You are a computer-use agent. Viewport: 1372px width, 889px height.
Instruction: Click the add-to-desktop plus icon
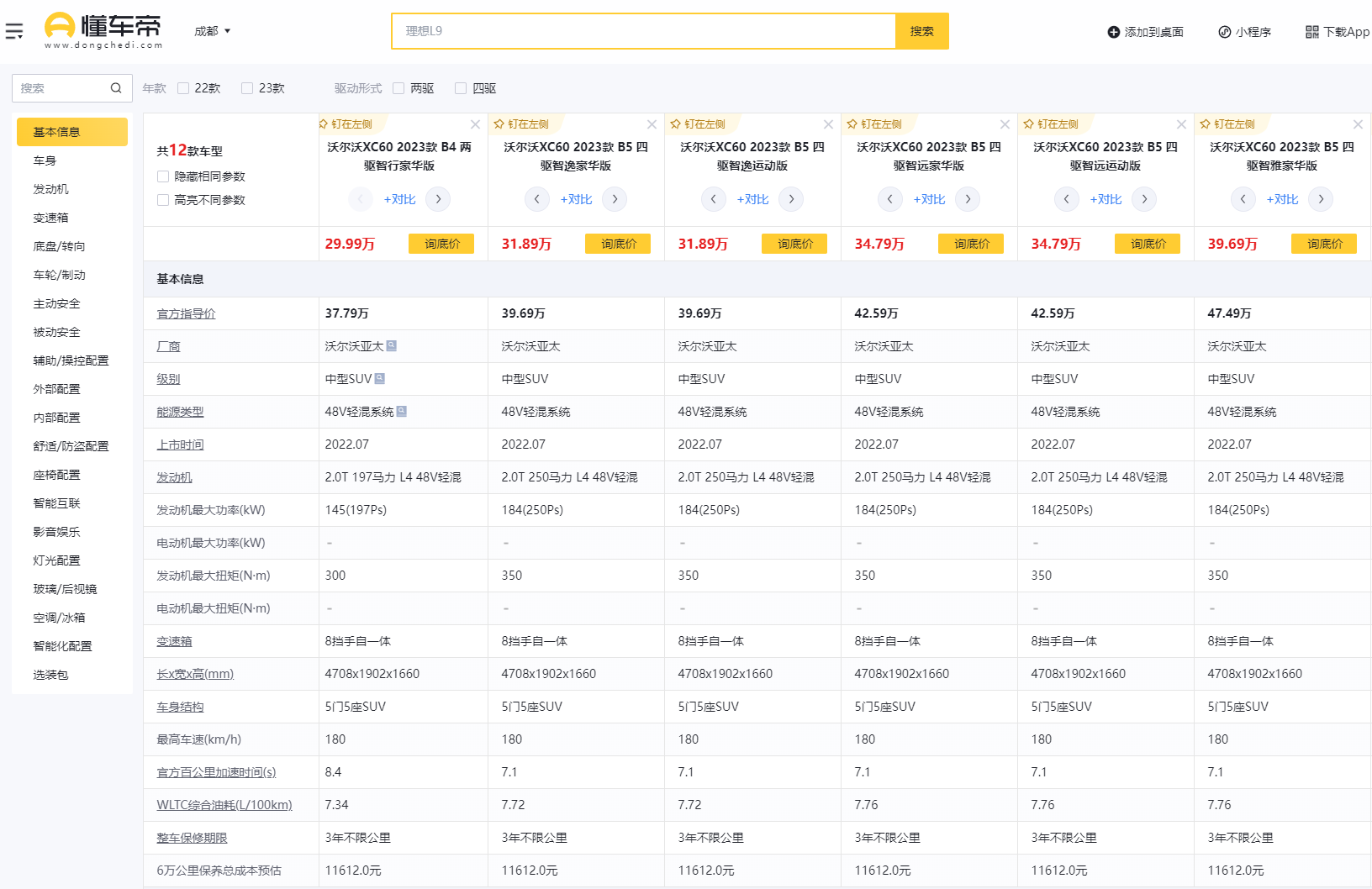pyautogui.click(x=1114, y=32)
